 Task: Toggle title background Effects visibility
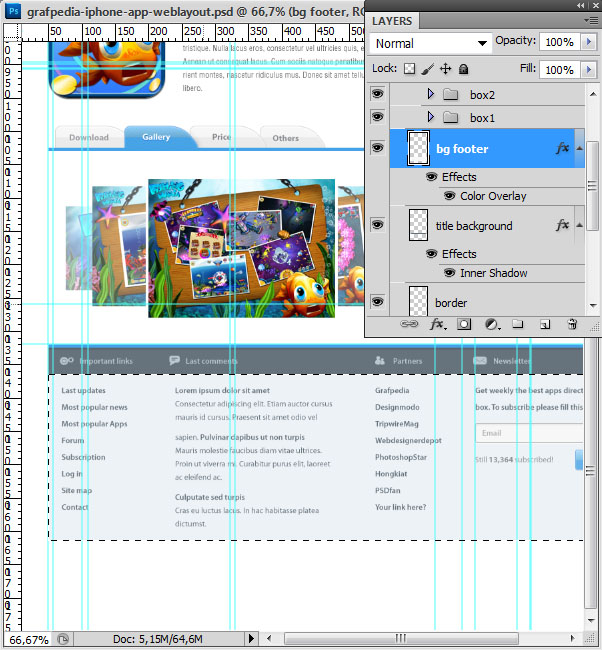[432, 254]
